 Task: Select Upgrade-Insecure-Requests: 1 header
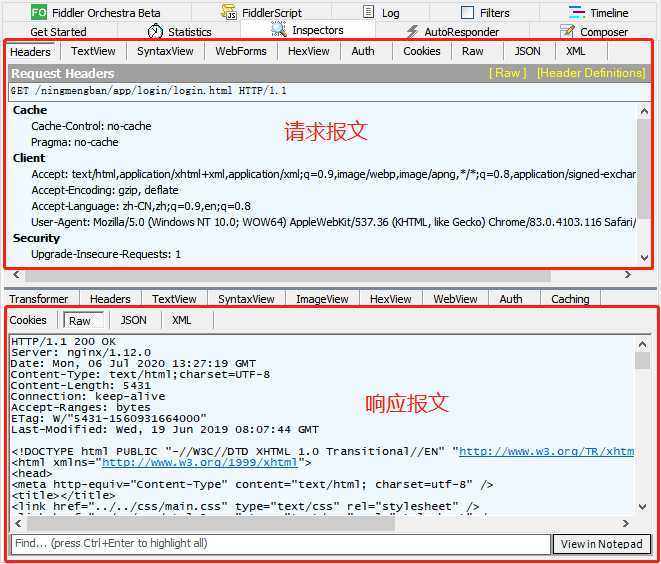click(106, 254)
